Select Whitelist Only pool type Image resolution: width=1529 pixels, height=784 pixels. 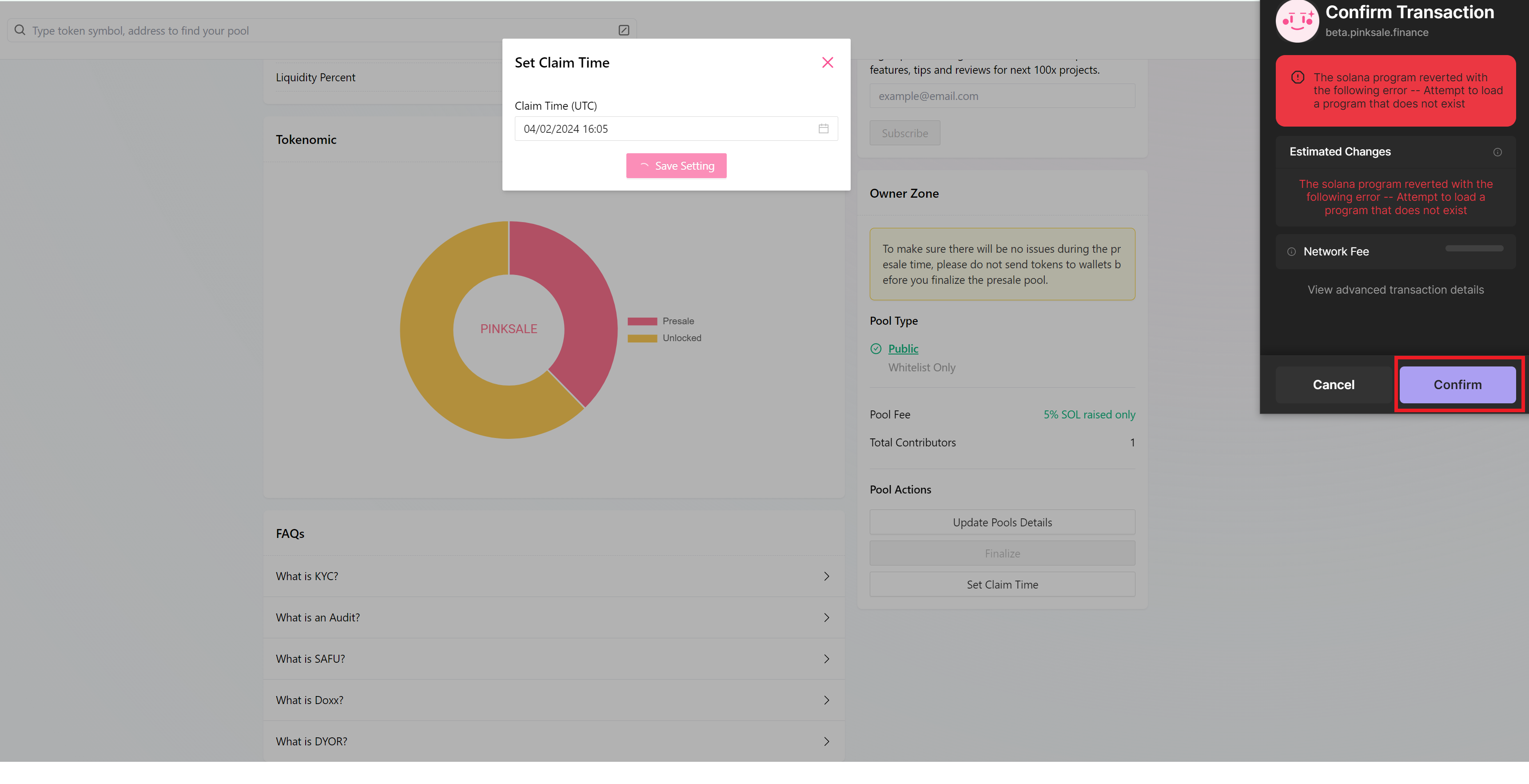[x=922, y=367]
